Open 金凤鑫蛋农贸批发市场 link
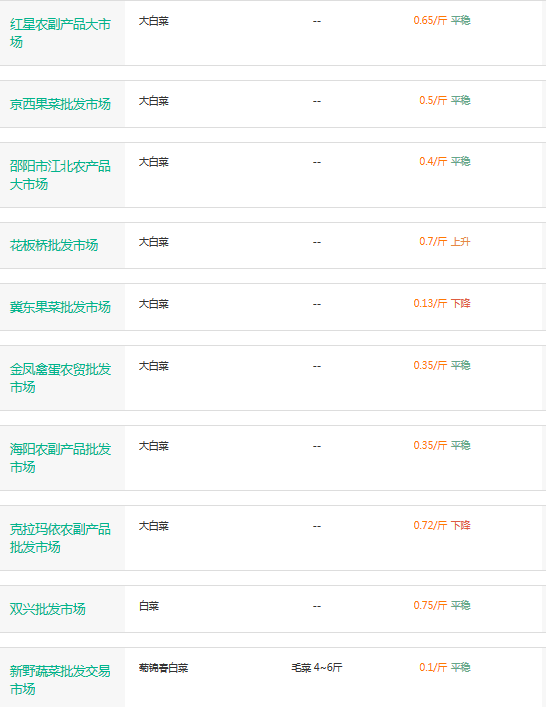The height and width of the screenshot is (707, 546). pyautogui.click(x=60, y=378)
